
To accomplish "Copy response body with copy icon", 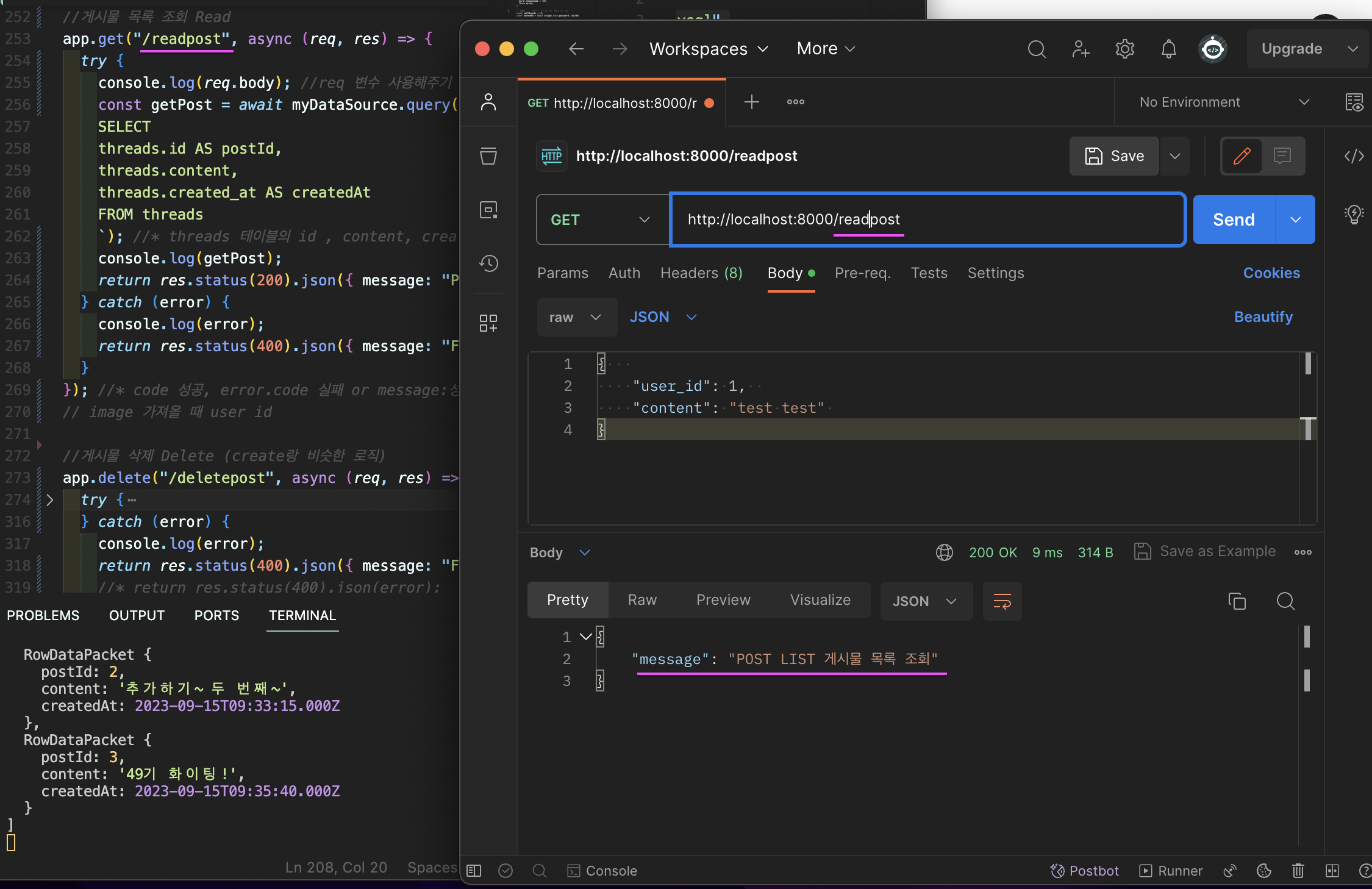I will [1237, 601].
